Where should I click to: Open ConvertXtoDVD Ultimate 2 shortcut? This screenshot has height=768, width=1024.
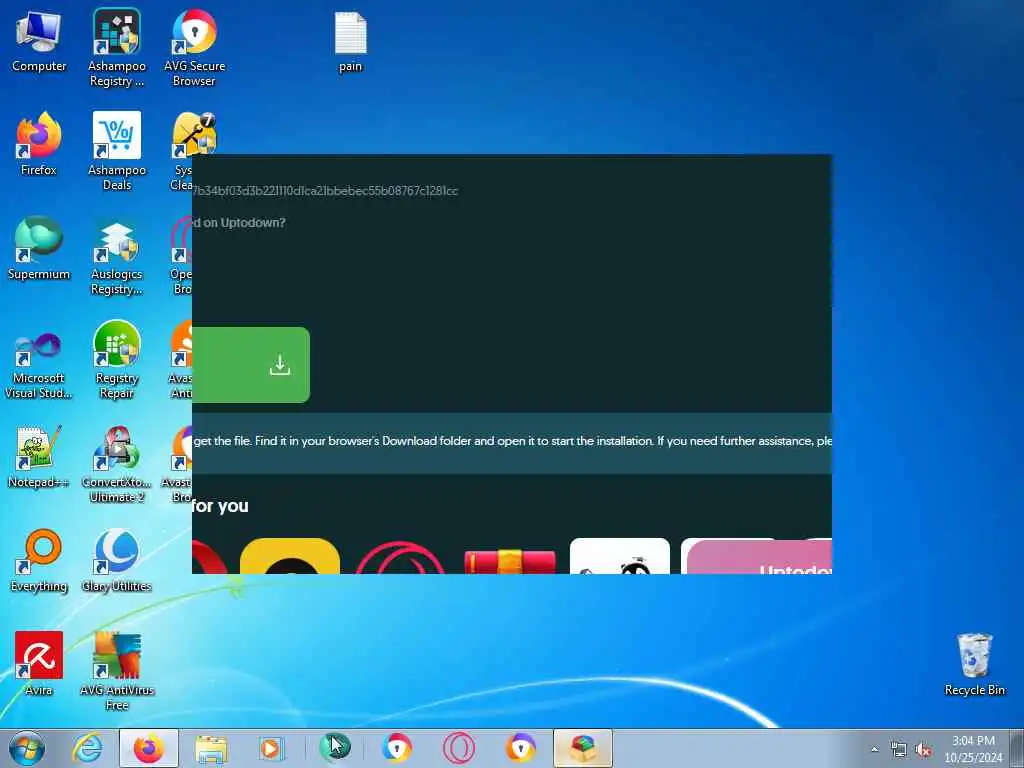pos(116,463)
